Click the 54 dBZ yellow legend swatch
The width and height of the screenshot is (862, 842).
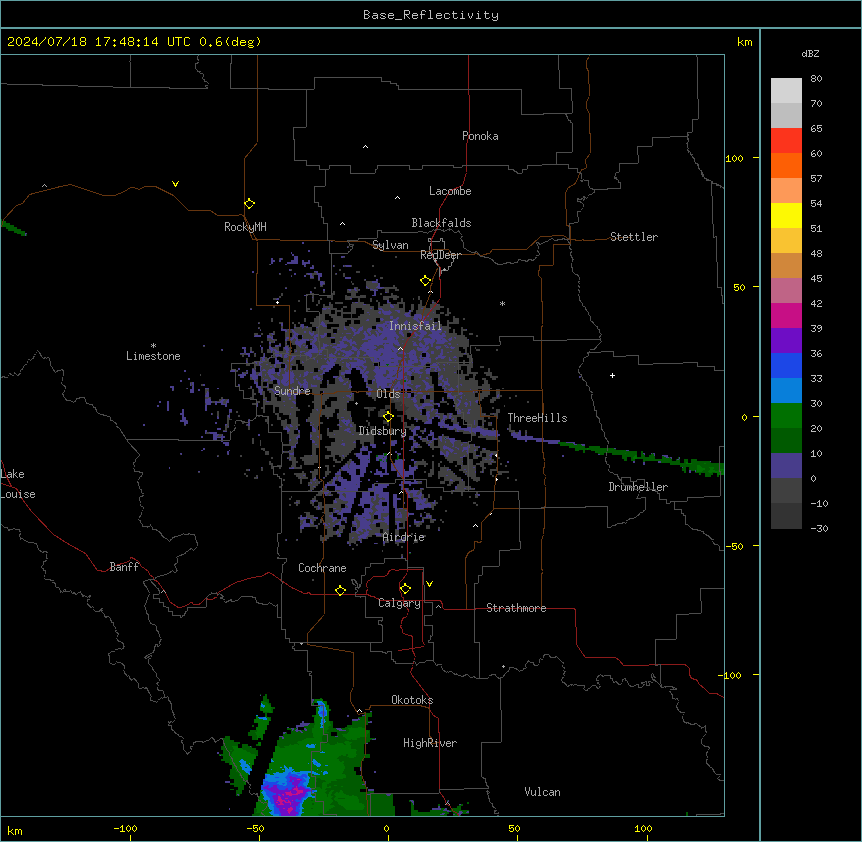click(786, 215)
